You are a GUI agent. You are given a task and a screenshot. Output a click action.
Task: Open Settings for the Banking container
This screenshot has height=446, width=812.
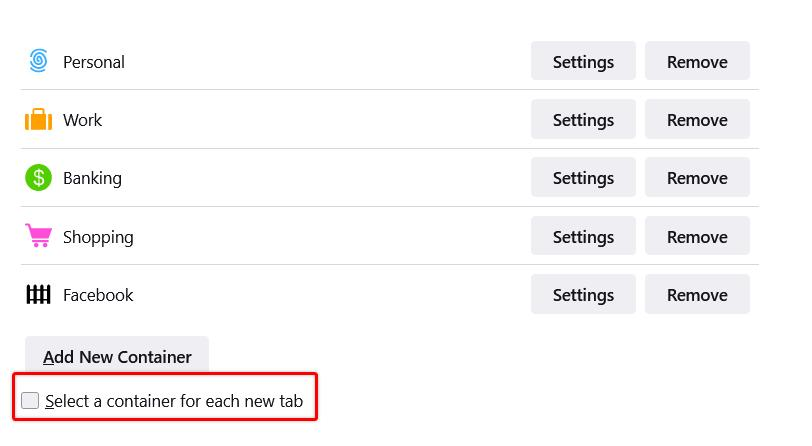[x=583, y=178]
